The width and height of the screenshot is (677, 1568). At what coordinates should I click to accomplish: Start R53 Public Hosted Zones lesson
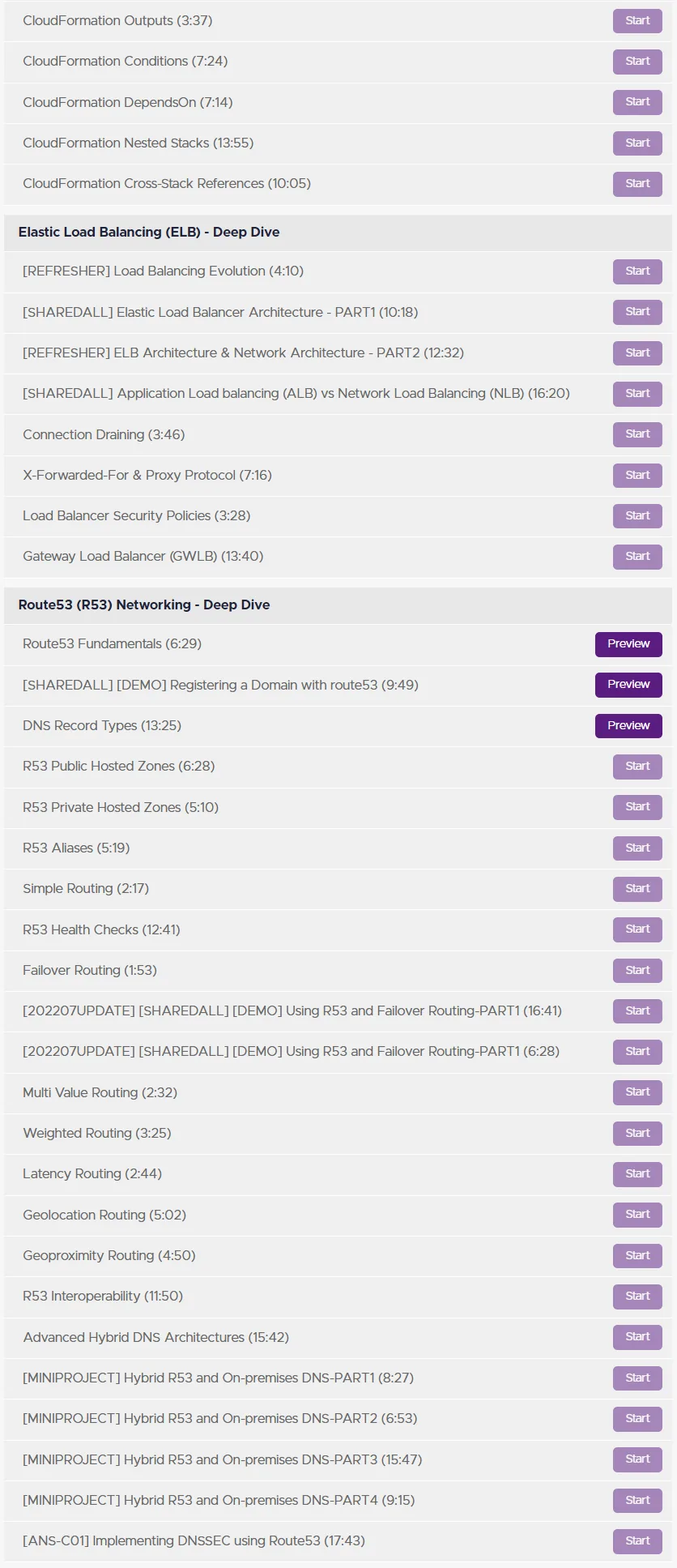[637, 767]
